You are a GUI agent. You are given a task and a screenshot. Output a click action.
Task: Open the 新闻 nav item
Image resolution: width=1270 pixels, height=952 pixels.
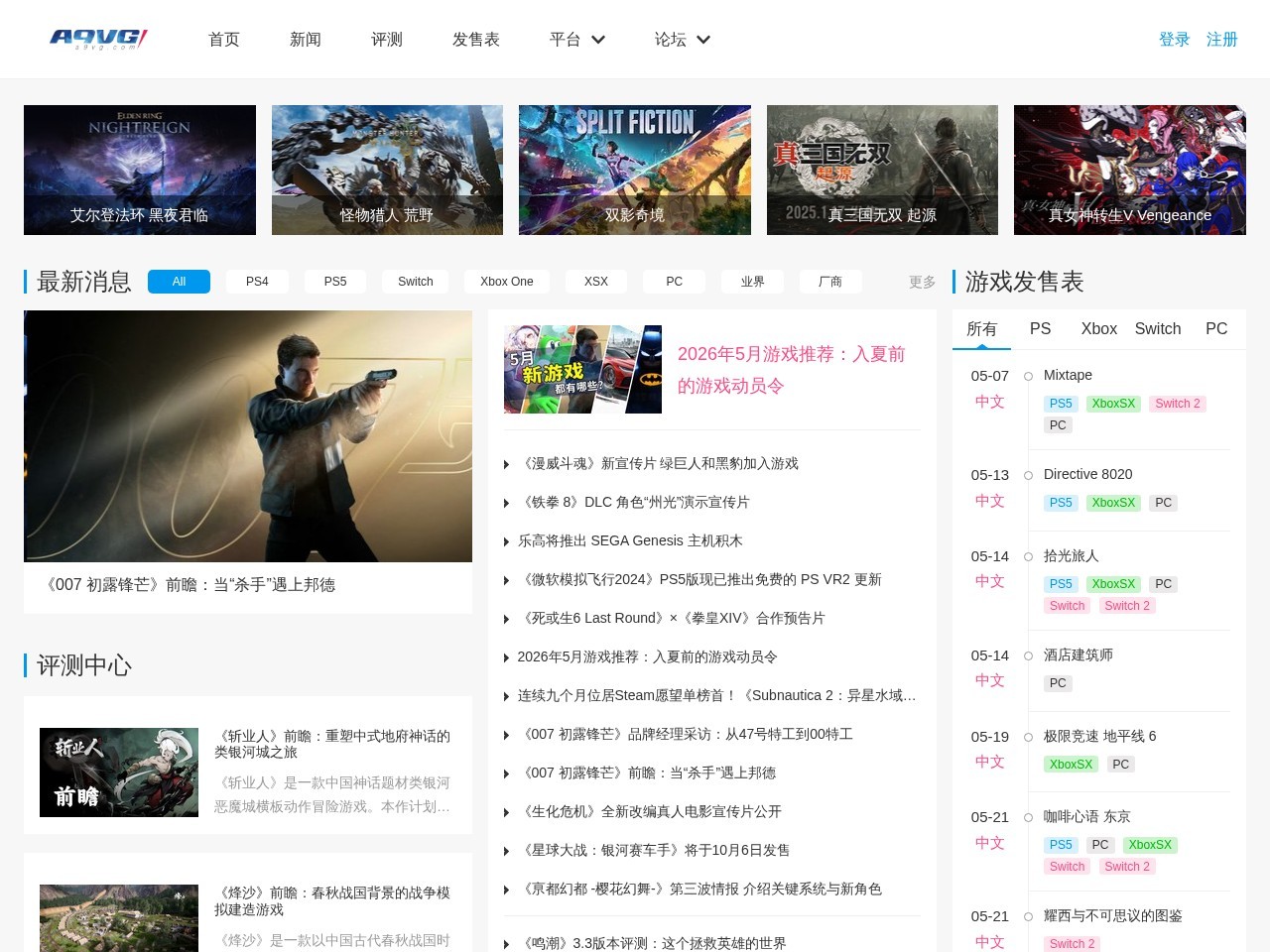[x=306, y=40]
